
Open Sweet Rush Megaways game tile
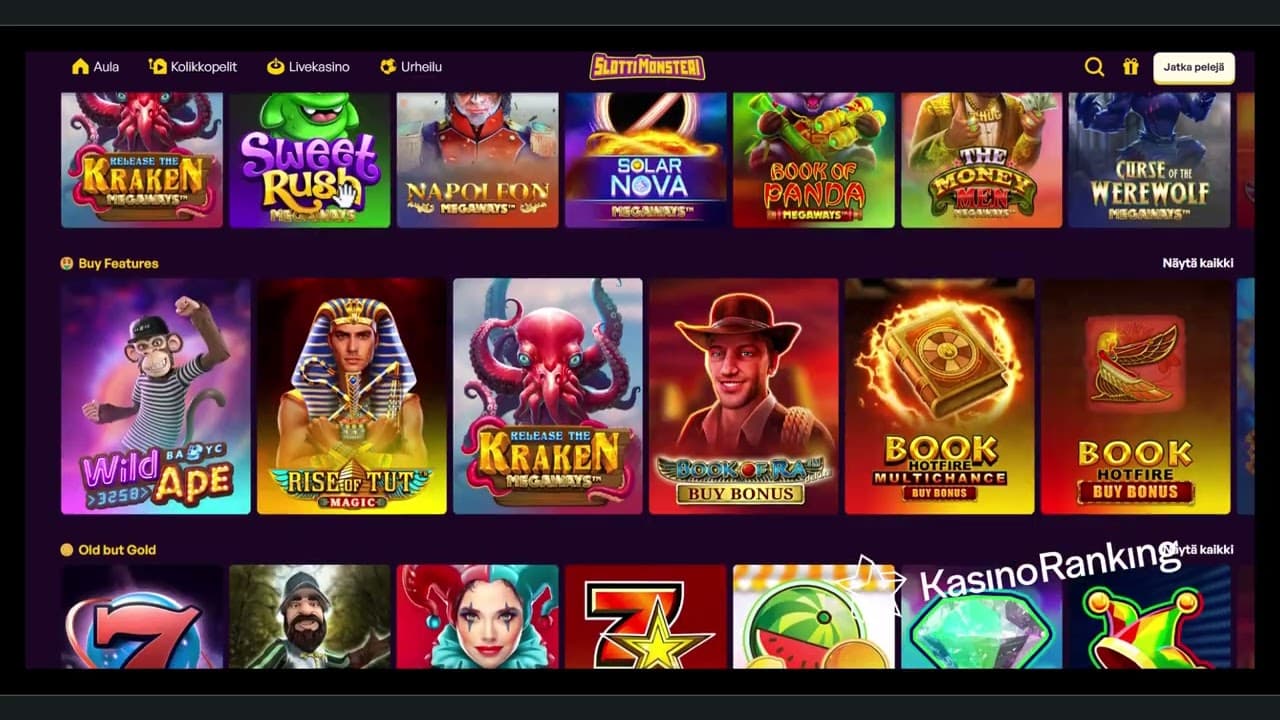(310, 160)
